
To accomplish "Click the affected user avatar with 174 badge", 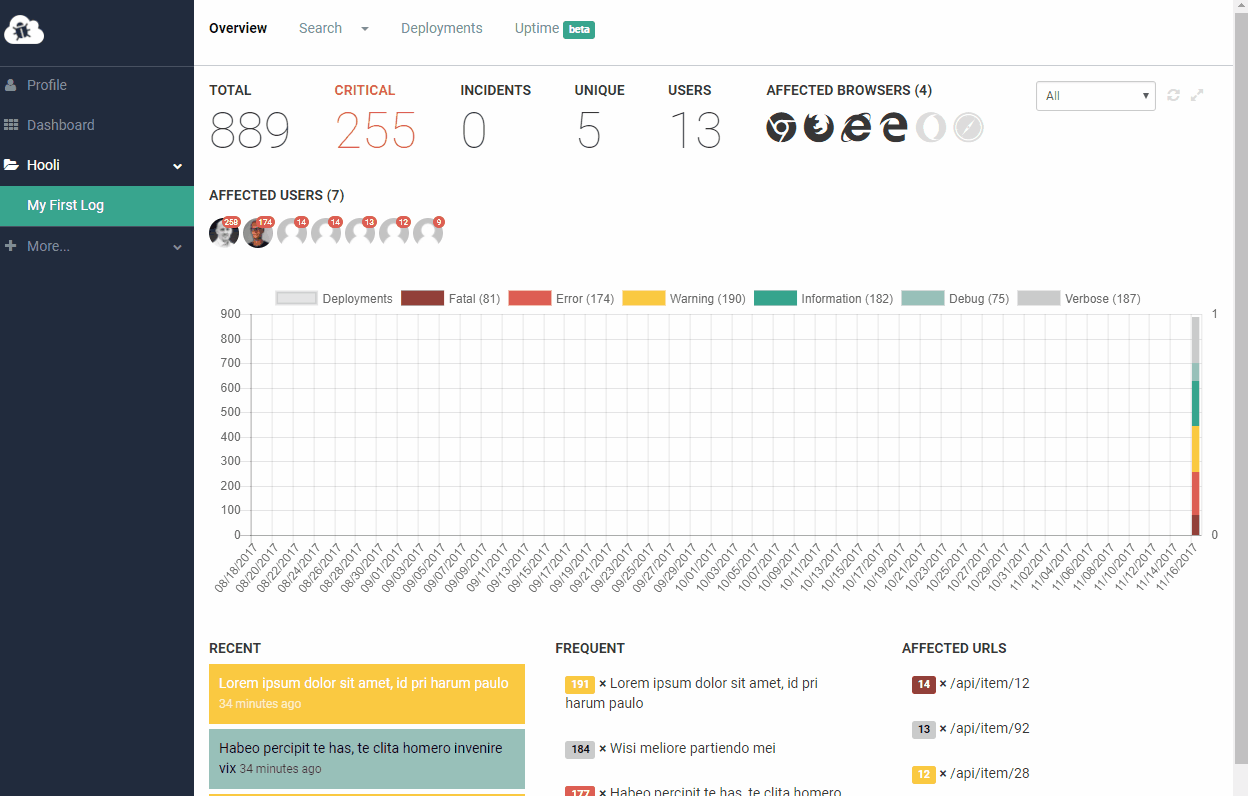I will (x=258, y=232).
